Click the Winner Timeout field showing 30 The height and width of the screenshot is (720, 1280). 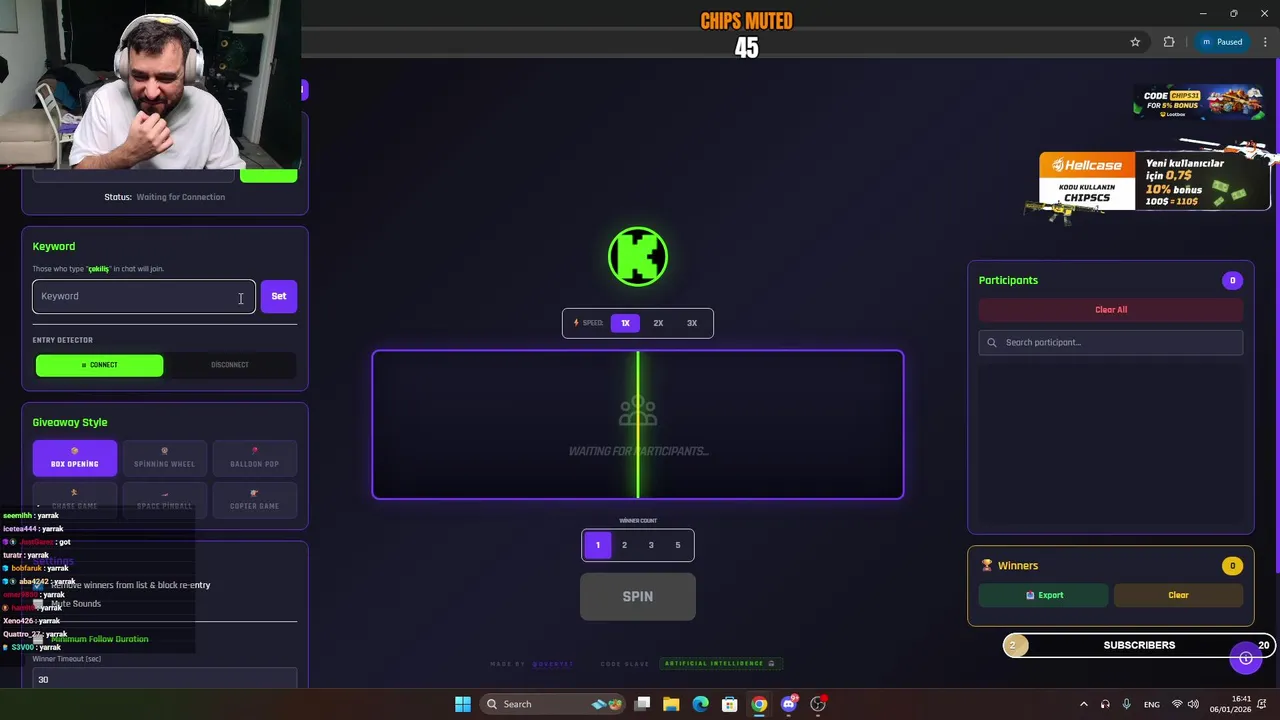tap(165, 679)
